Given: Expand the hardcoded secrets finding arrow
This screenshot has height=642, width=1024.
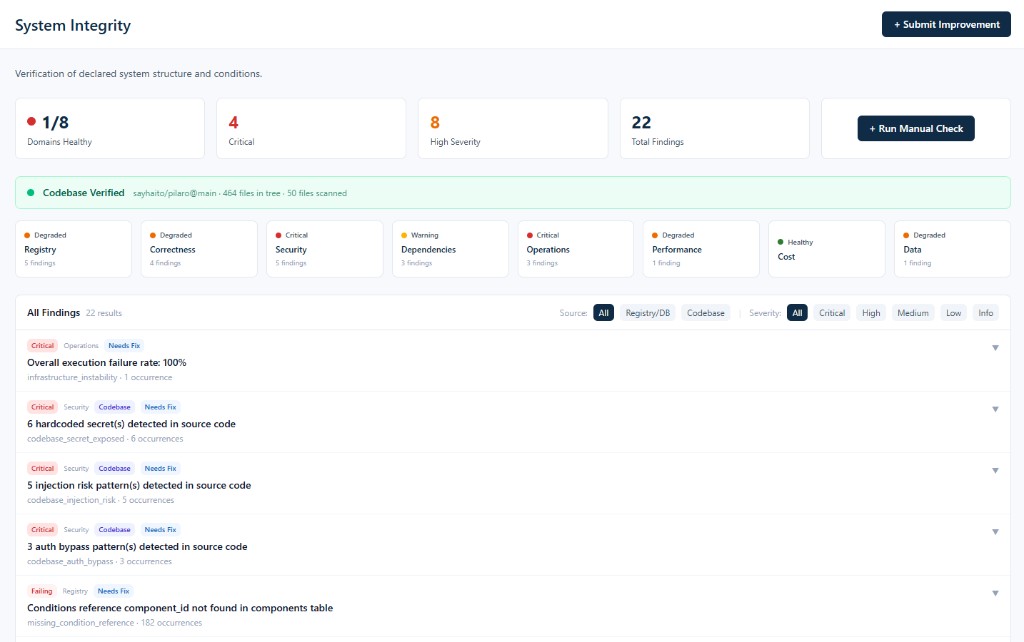Looking at the screenshot, I should pos(995,409).
